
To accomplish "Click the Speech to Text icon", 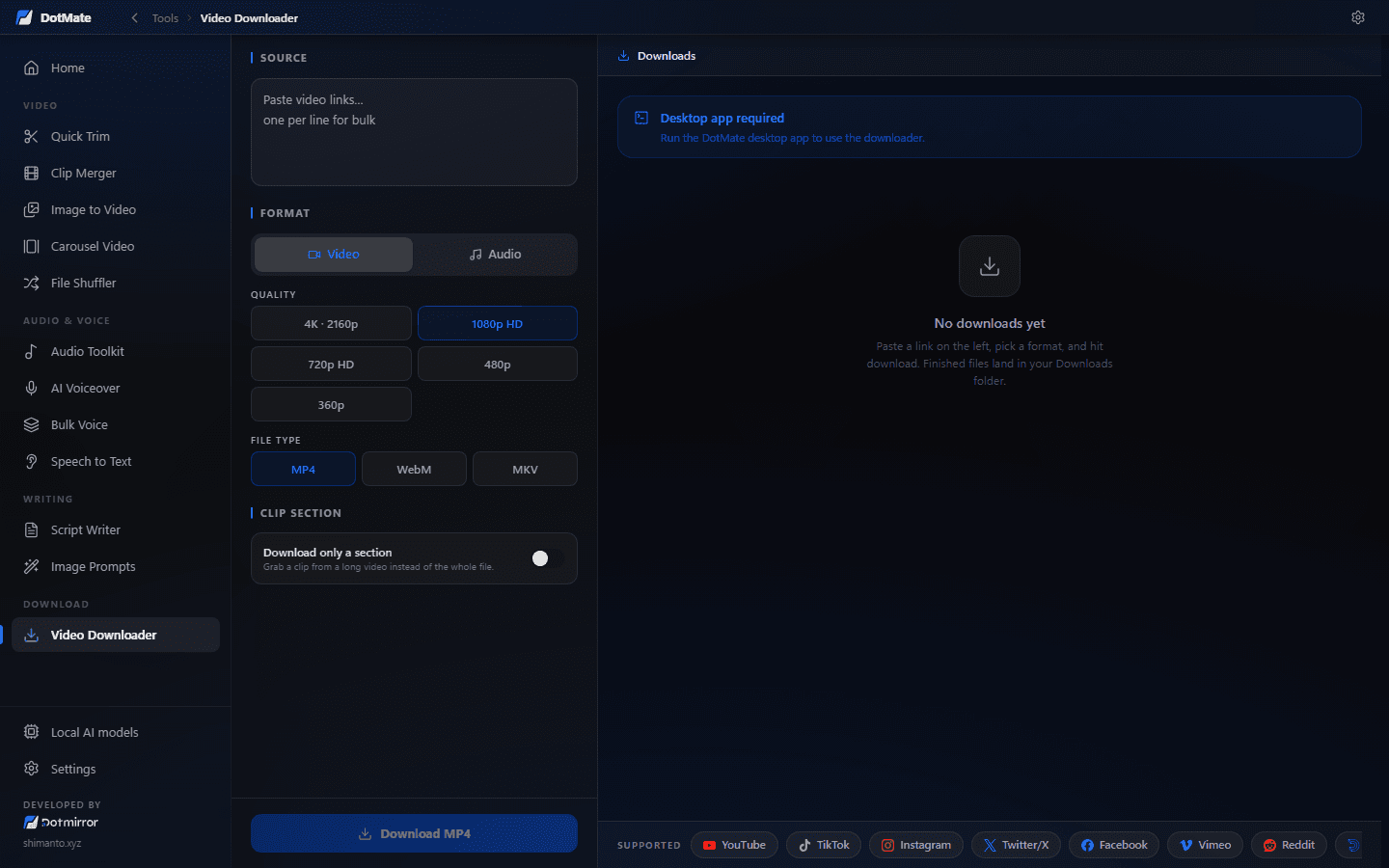I will [31, 461].
